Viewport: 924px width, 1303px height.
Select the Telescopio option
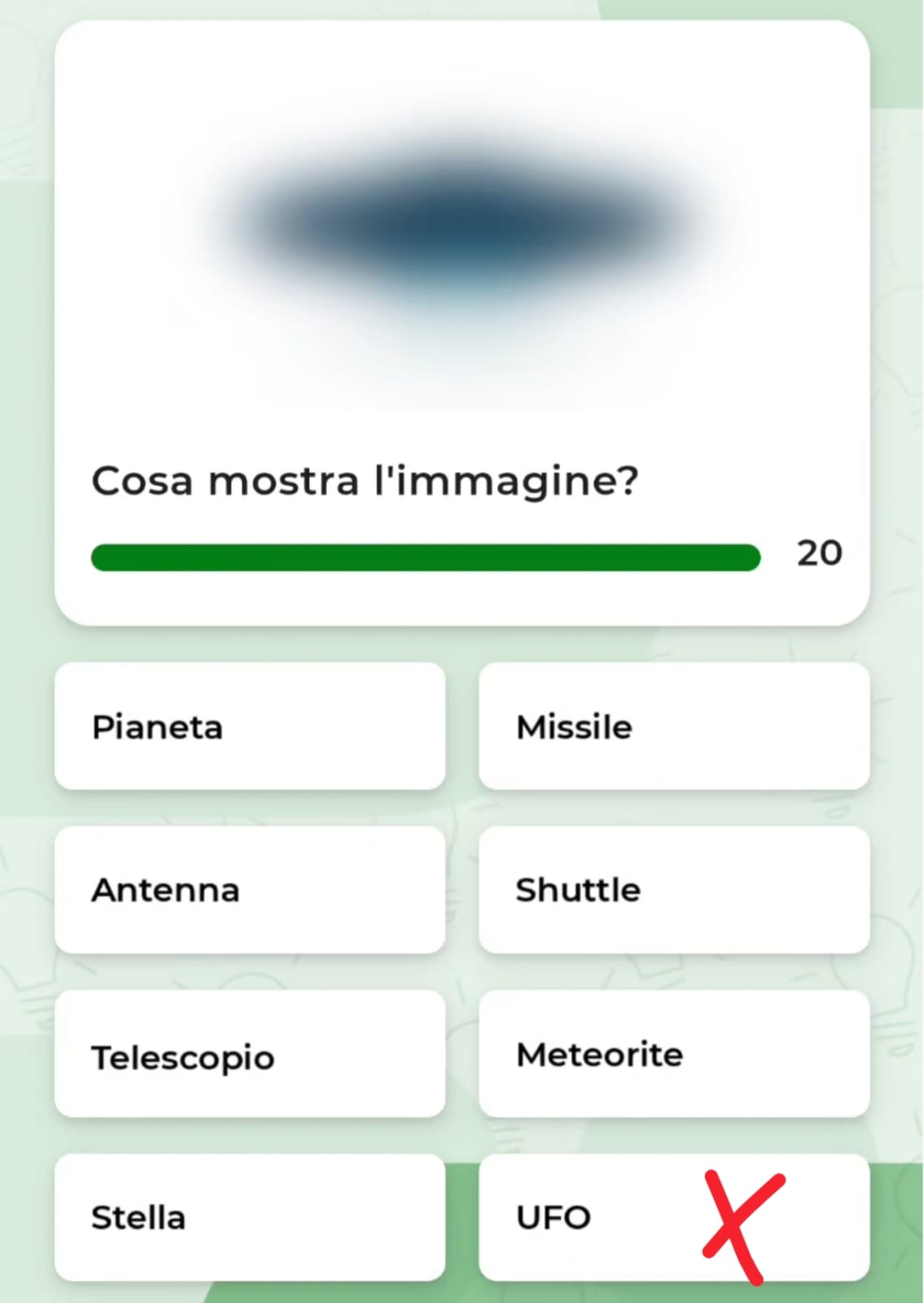(249, 1055)
